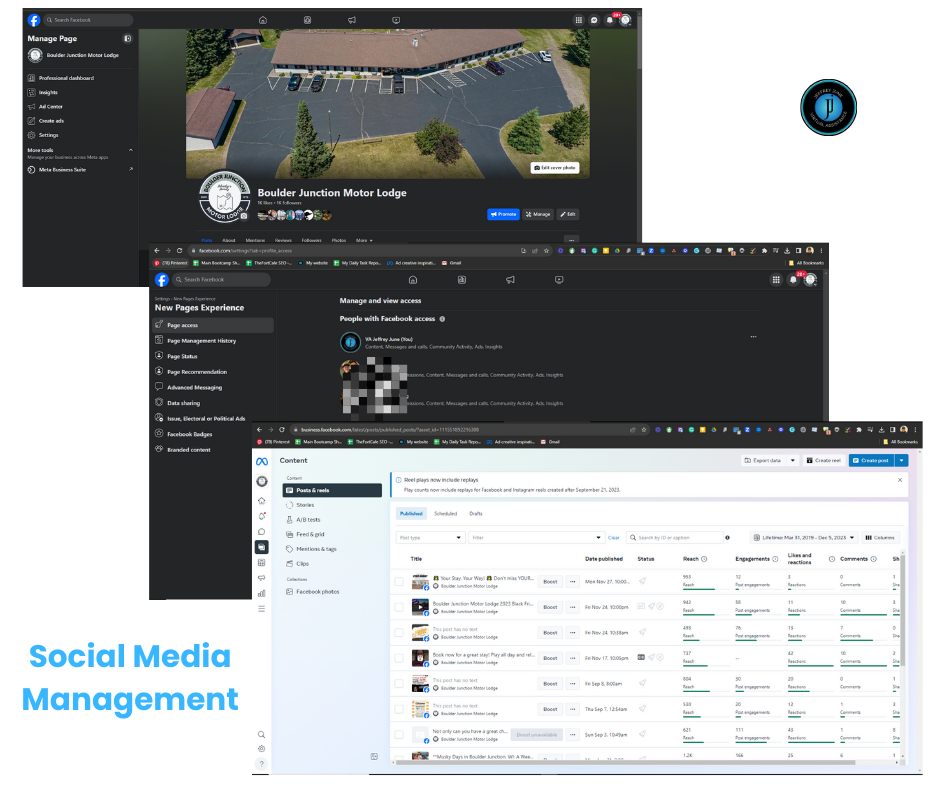Click Edit cover photo on the page
The width and height of the screenshot is (940, 788).
(x=555, y=168)
